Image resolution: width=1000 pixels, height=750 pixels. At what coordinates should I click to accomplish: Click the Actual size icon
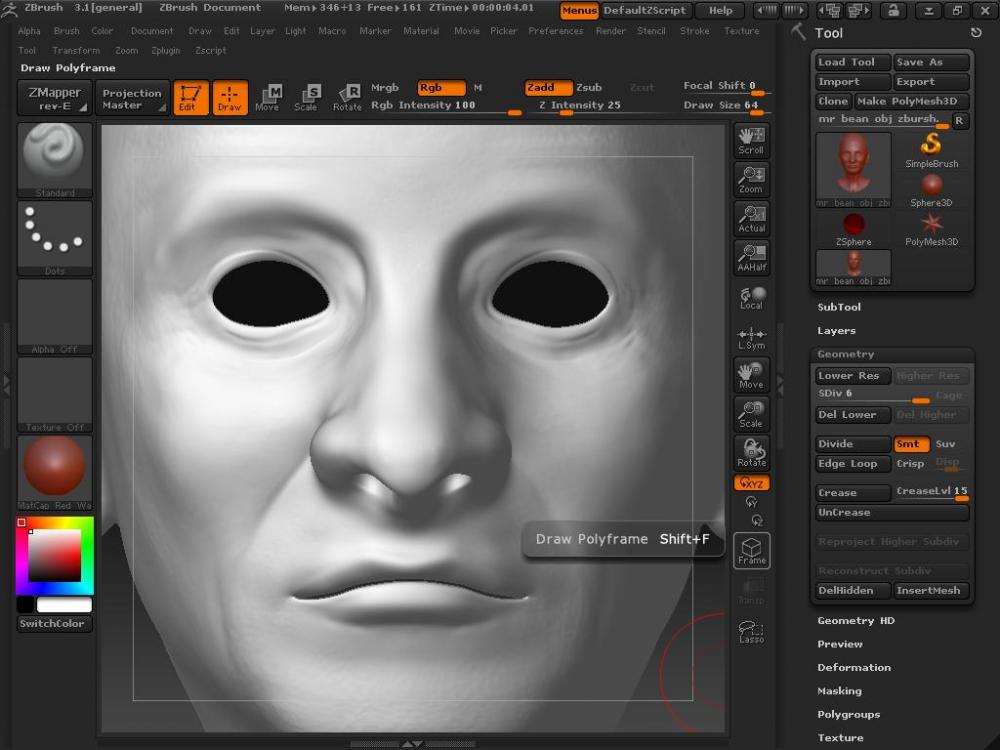pos(751,218)
